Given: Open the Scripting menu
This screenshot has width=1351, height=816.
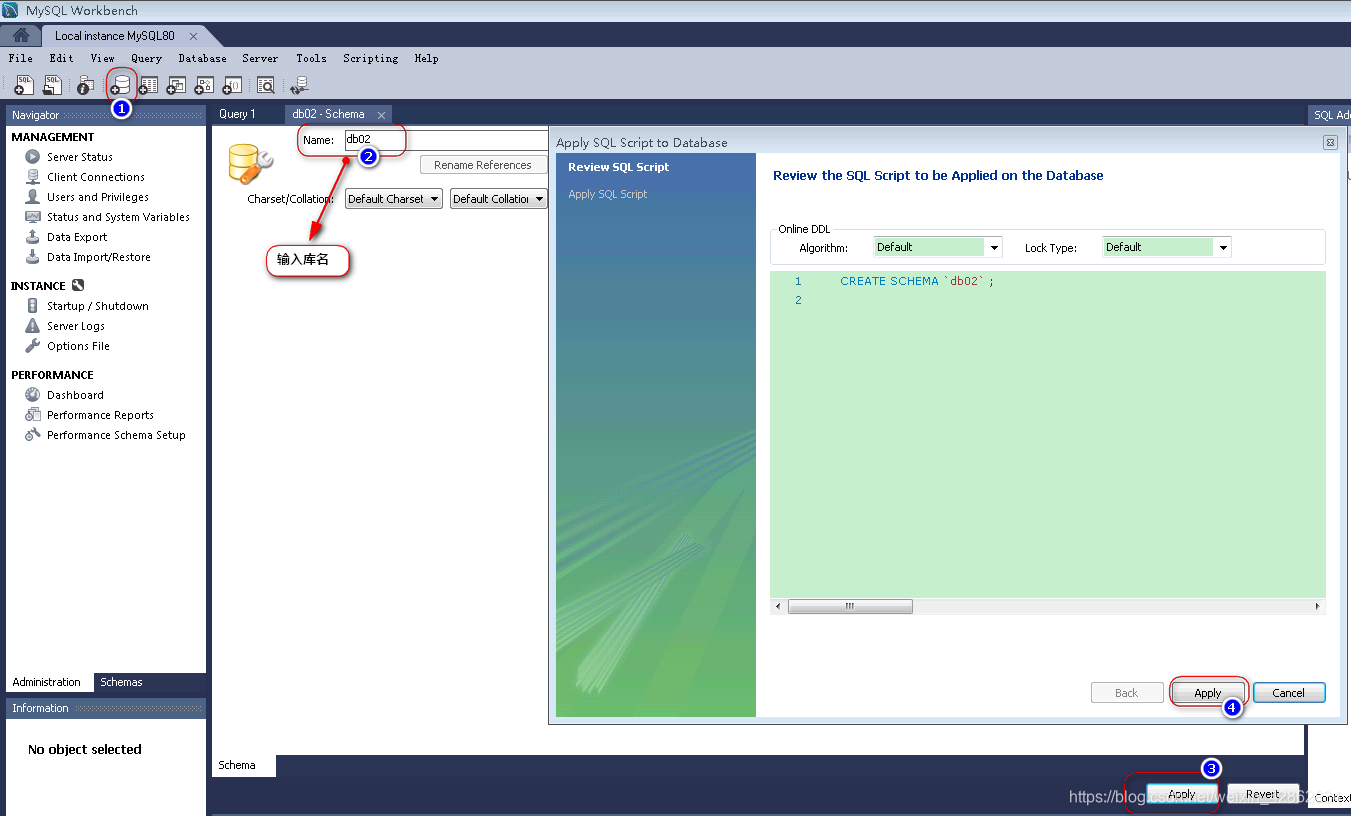Looking at the screenshot, I should (371, 58).
